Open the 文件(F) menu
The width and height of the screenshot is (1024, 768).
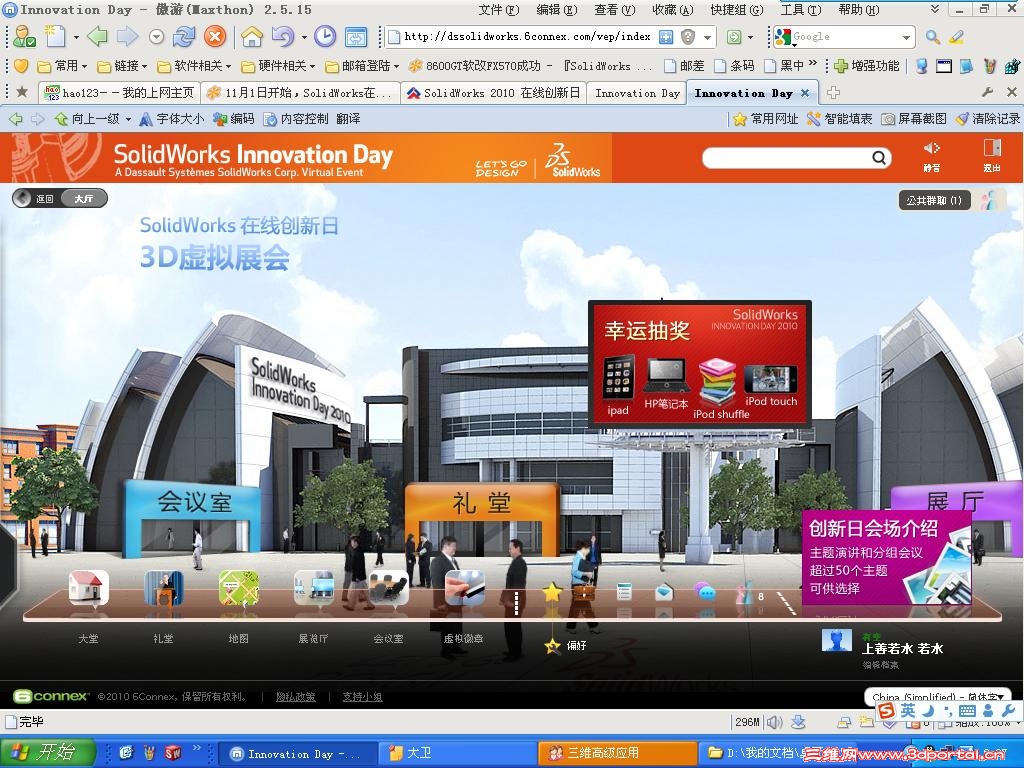pyautogui.click(x=499, y=10)
